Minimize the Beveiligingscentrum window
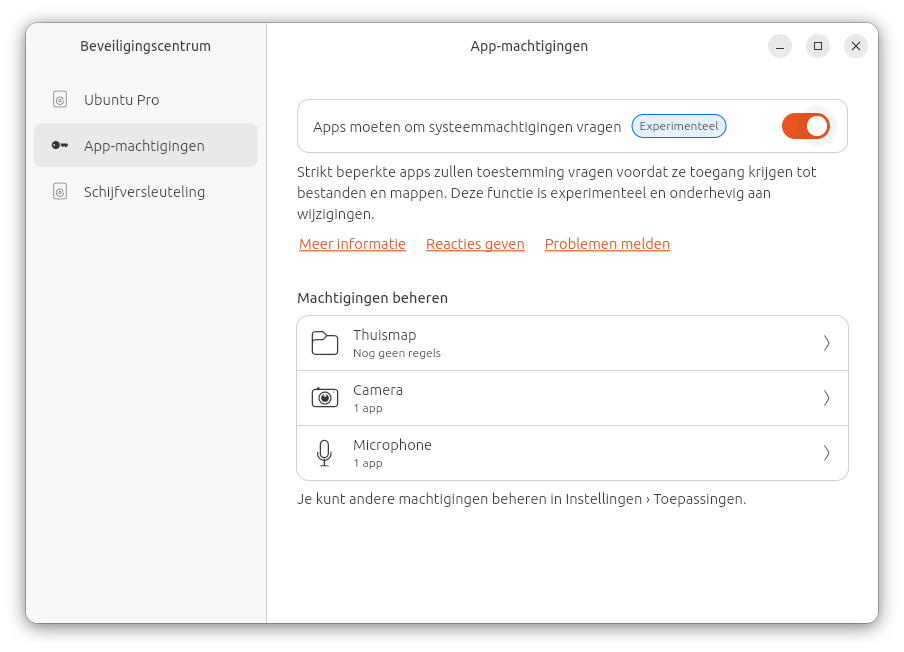Image resolution: width=904 pixels, height=652 pixels. [780, 46]
